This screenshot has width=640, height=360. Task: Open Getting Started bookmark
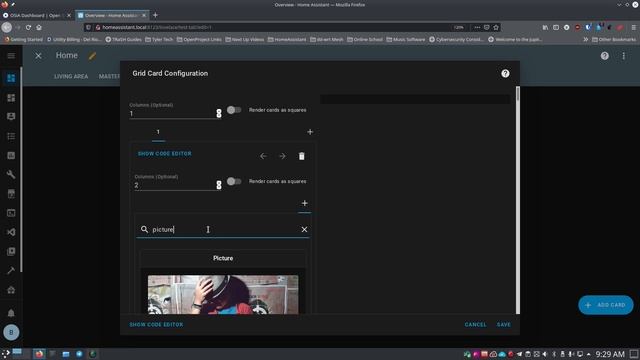tap(23, 40)
